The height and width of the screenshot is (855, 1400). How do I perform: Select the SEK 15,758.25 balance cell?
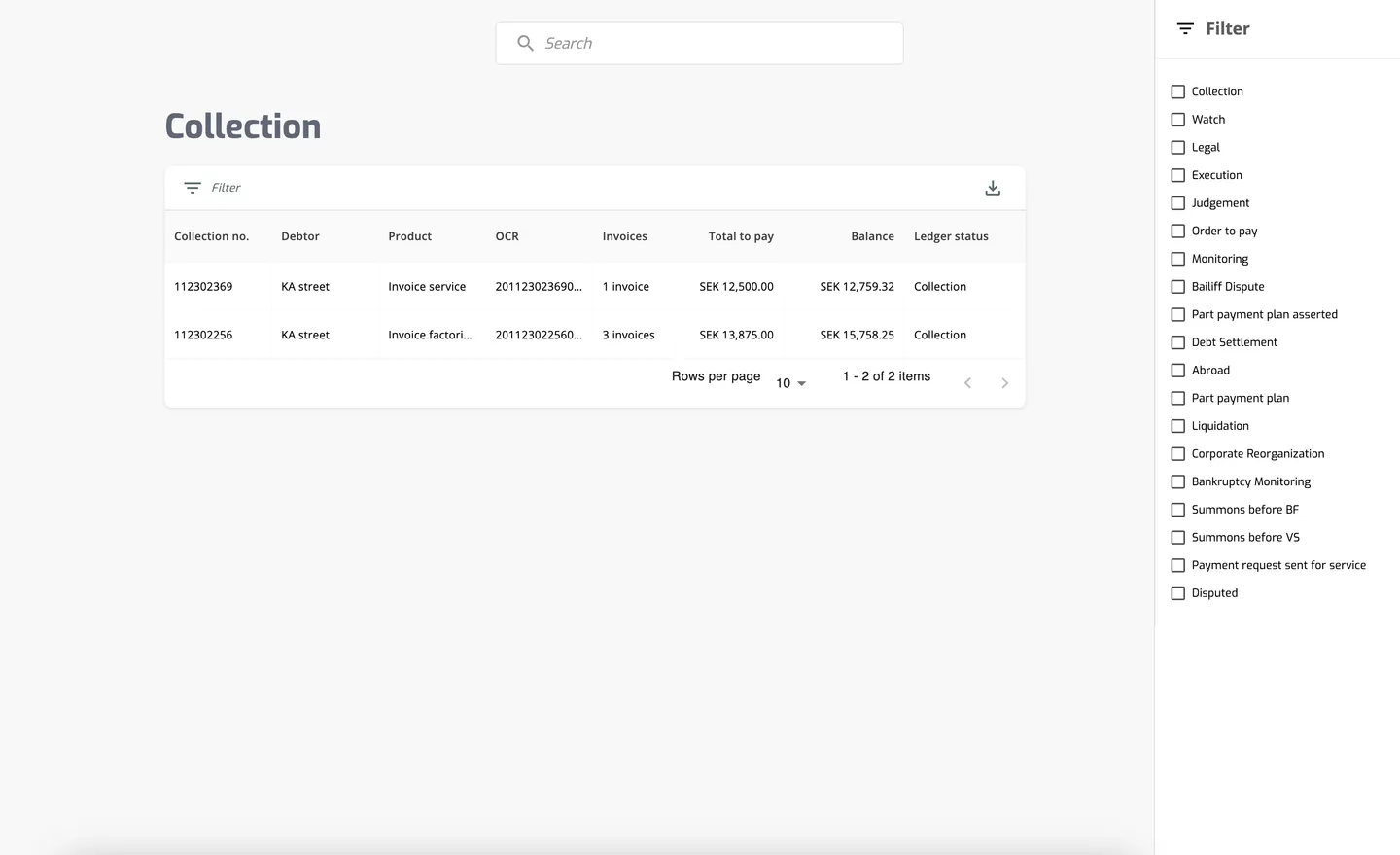point(857,335)
